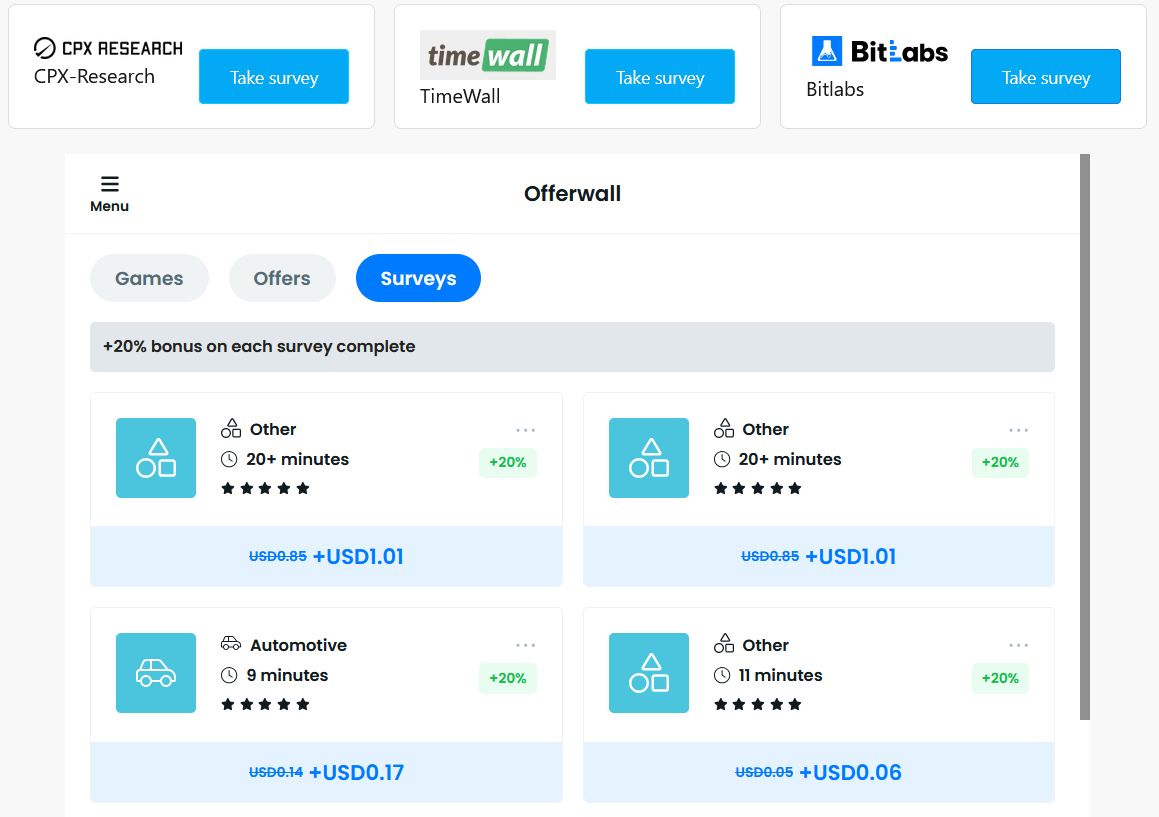Open more options on Automotive survey
The width and height of the screenshot is (1159, 817).
(526, 645)
